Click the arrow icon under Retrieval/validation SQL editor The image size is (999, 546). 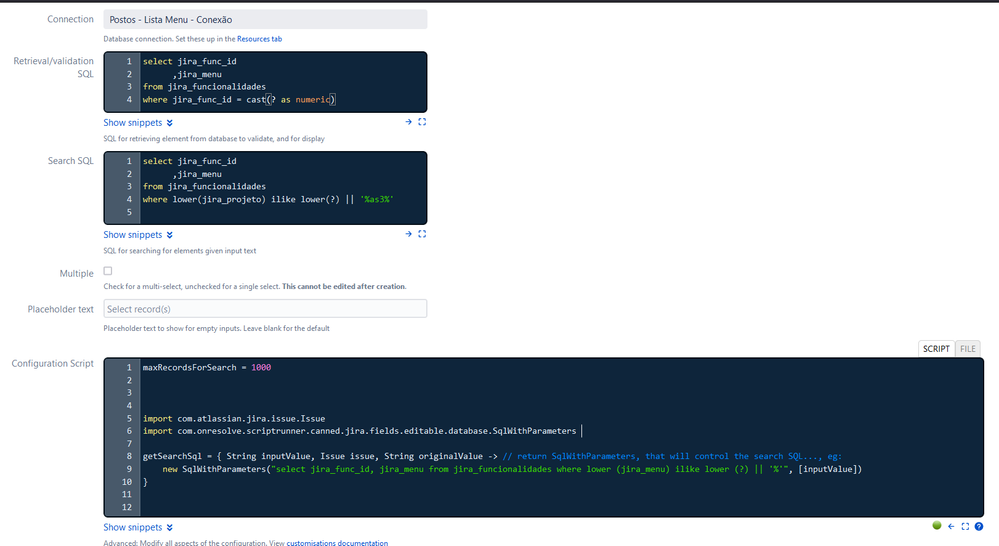point(408,122)
